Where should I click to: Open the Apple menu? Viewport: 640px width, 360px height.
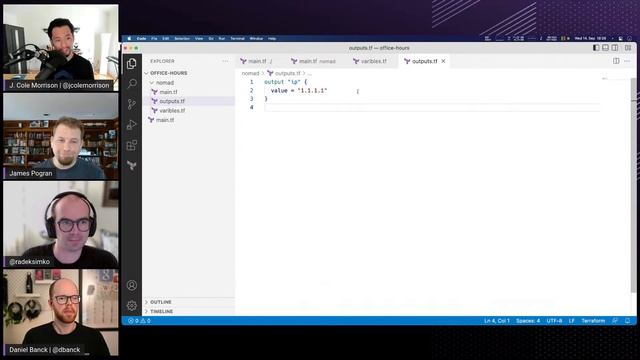point(129,38)
